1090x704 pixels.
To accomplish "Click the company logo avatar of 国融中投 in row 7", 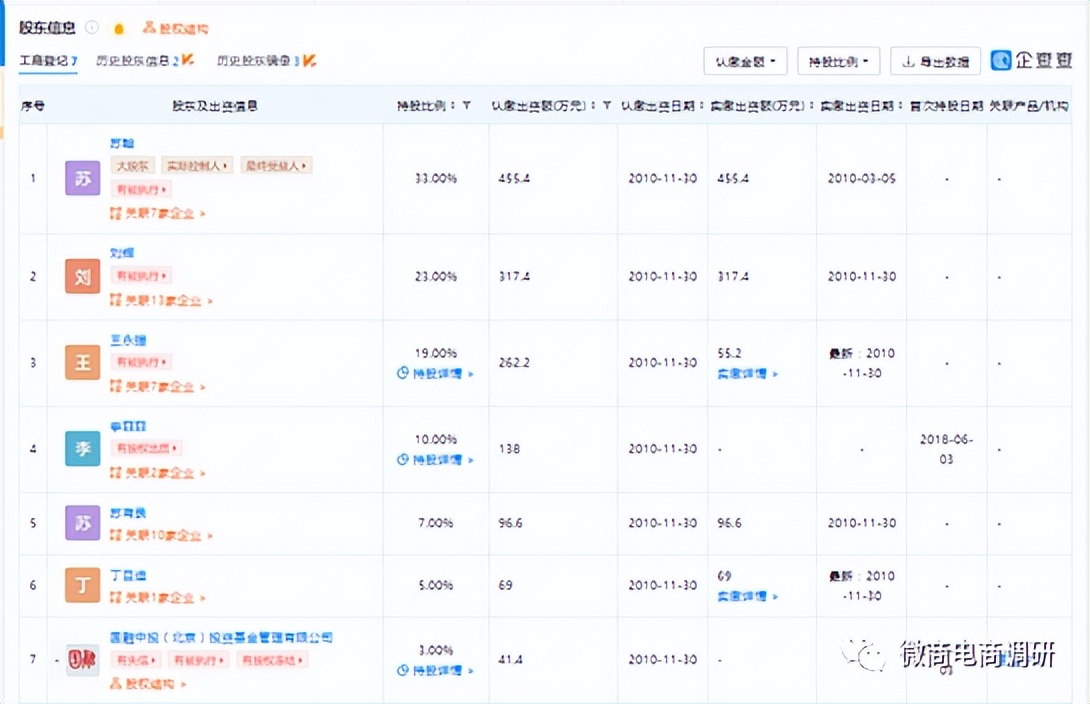I will tap(81, 659).
